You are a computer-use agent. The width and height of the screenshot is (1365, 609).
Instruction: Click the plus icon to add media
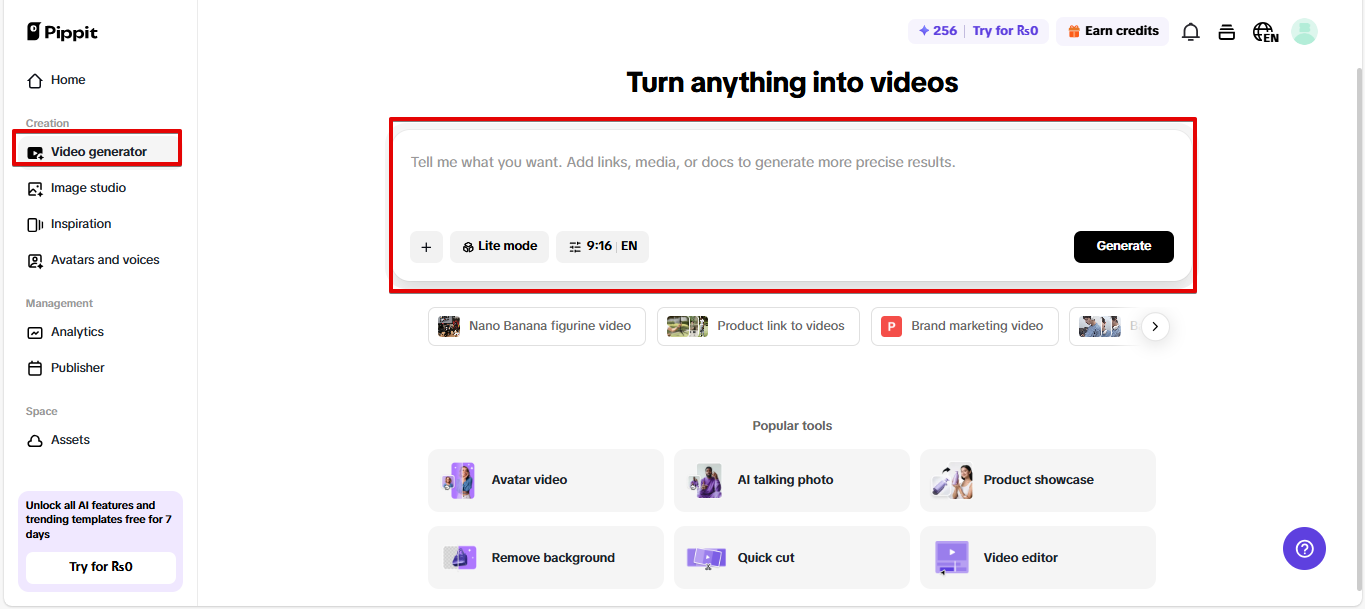click(426, 247)
